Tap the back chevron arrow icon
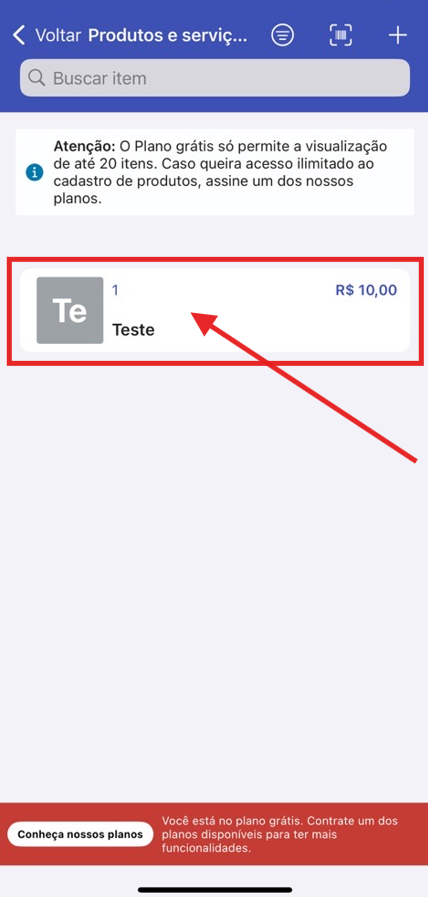The width and height of the screenshot is (428, 897). pos(19,35)
